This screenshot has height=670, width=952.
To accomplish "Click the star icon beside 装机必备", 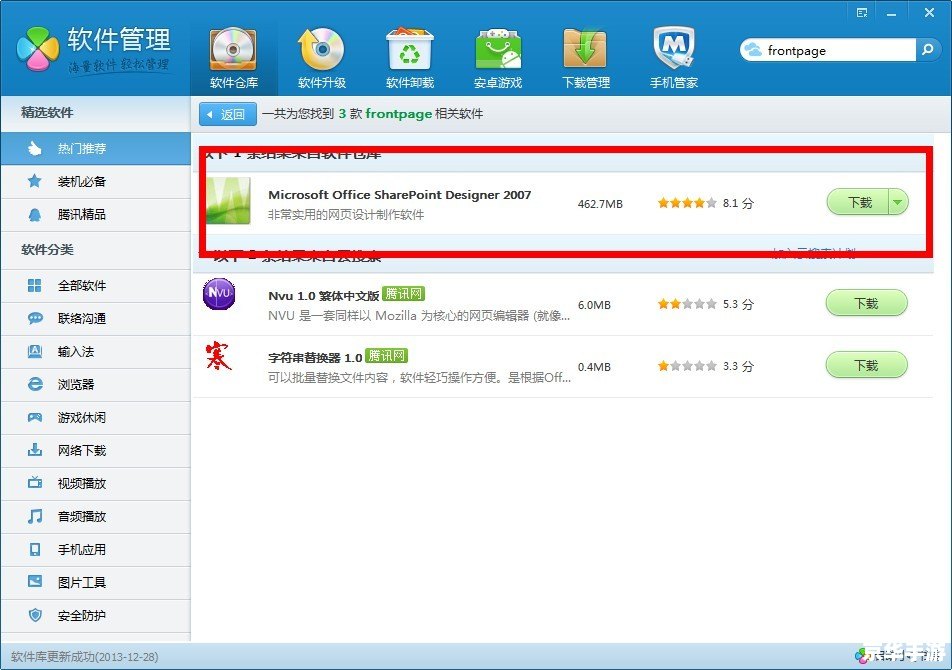I will pos(35,181).
